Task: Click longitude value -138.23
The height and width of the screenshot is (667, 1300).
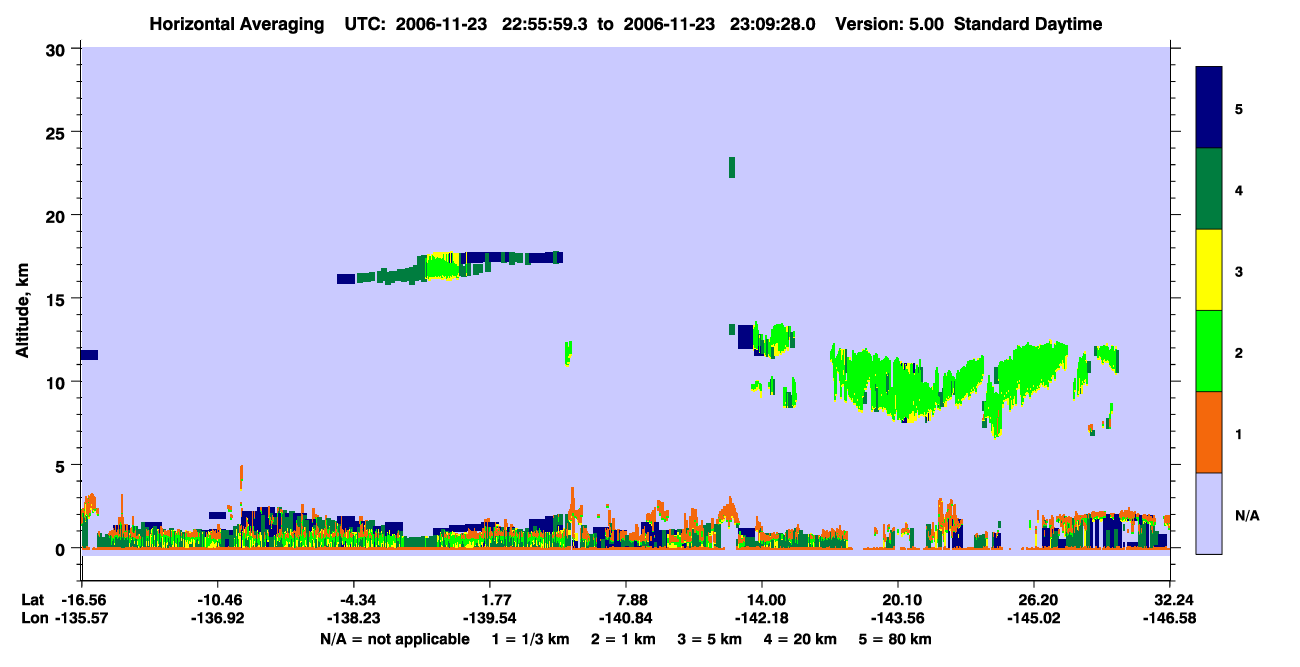Action: (x=354, y=618)
